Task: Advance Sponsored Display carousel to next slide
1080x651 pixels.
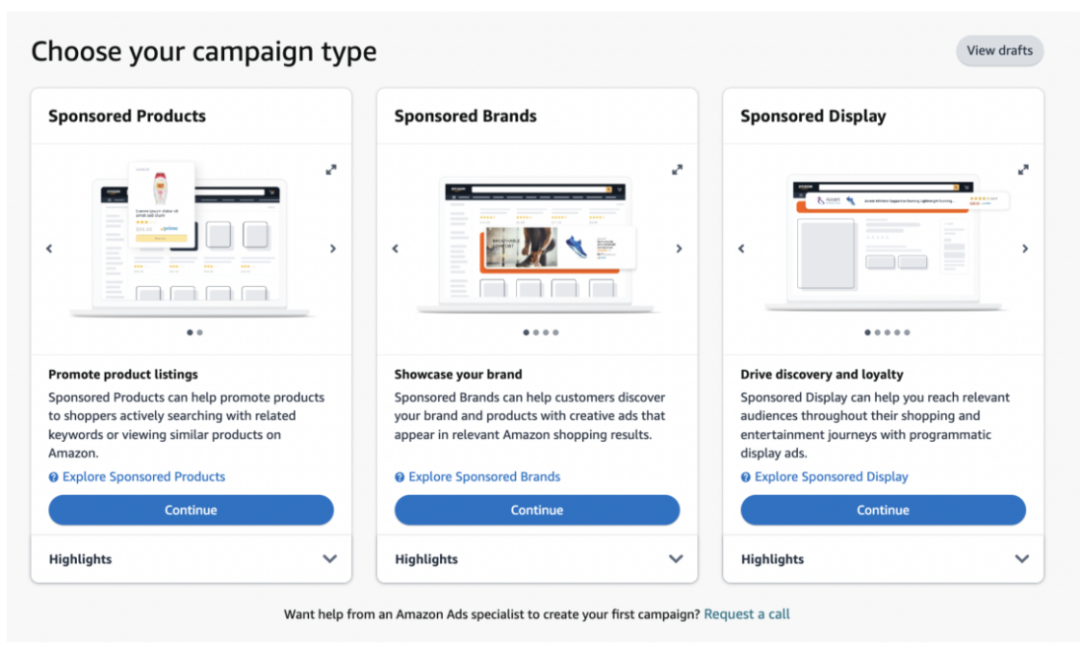Action: [x=1025, y=249]
